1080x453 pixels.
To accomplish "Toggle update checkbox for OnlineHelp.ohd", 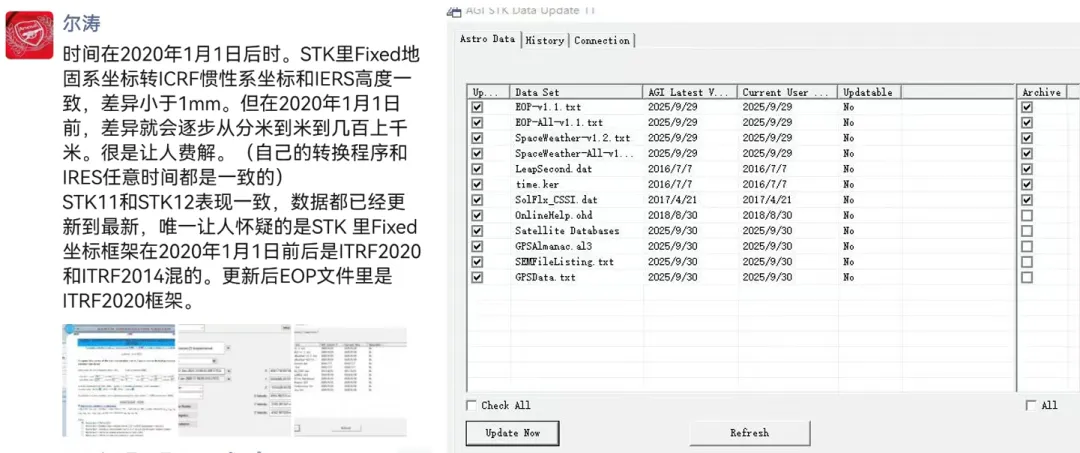I will tap(477, 215).
